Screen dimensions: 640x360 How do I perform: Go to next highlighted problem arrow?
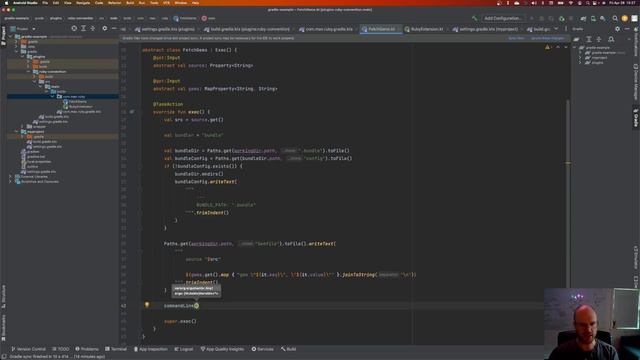click(566, 47)
